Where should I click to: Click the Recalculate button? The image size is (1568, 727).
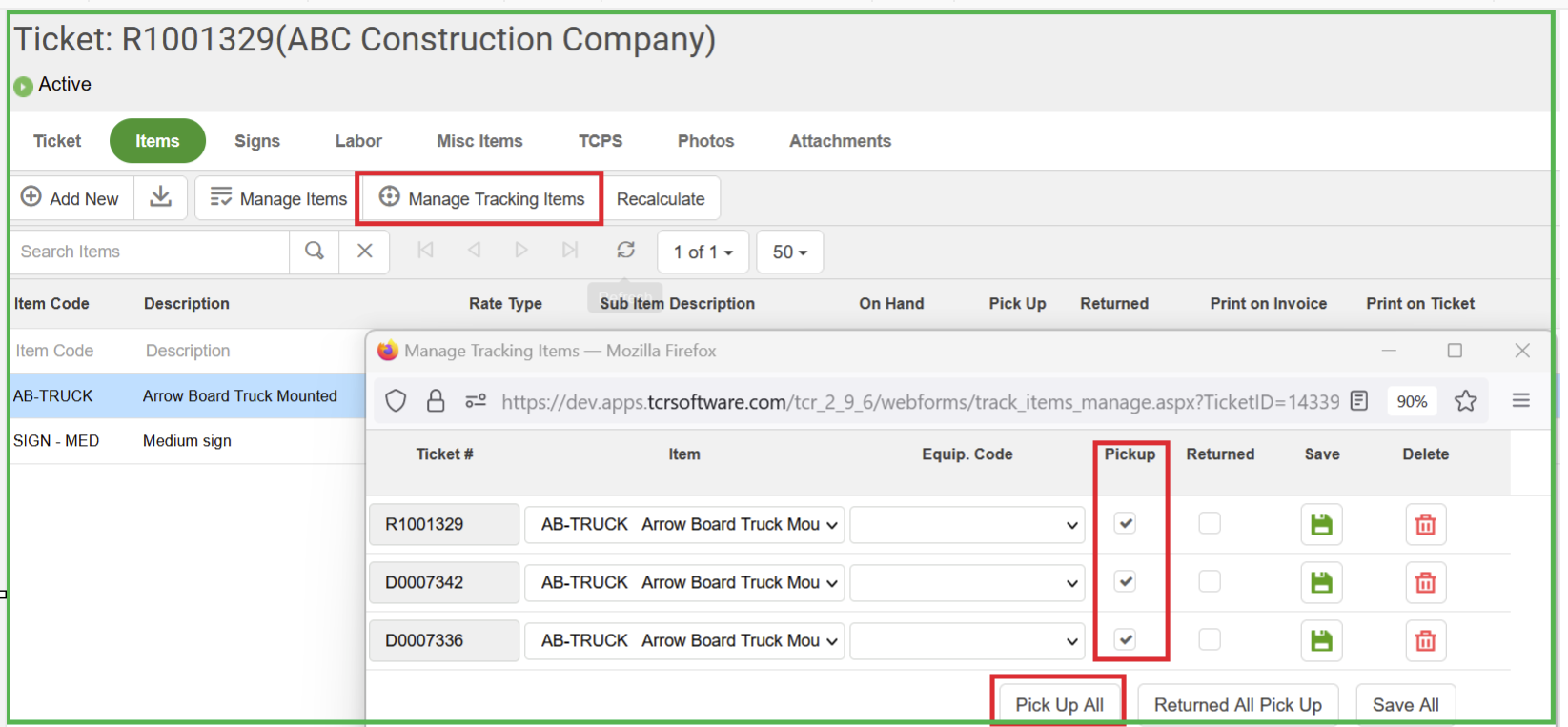click(661, 199)
